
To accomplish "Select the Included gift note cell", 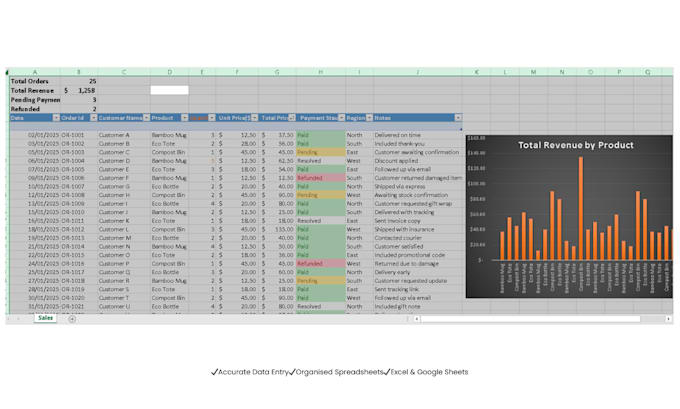I will point(418,307).
